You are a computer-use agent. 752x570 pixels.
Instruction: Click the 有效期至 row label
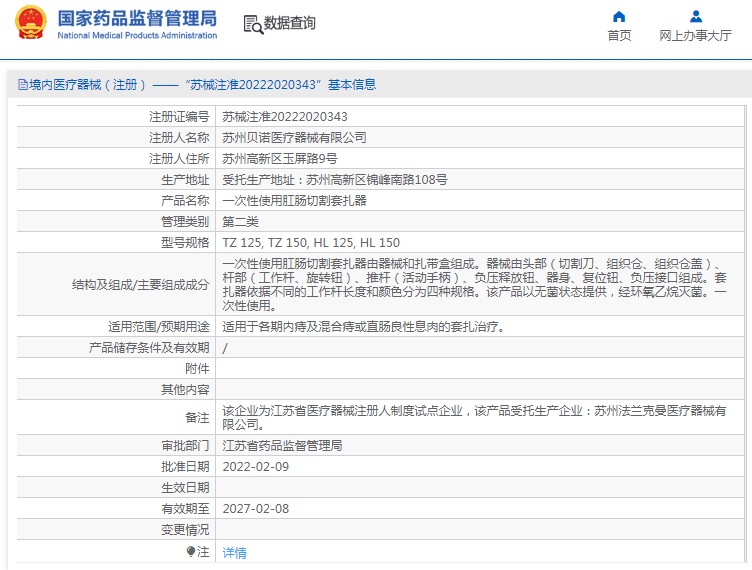pyautogui.click(x=186, y=509)
